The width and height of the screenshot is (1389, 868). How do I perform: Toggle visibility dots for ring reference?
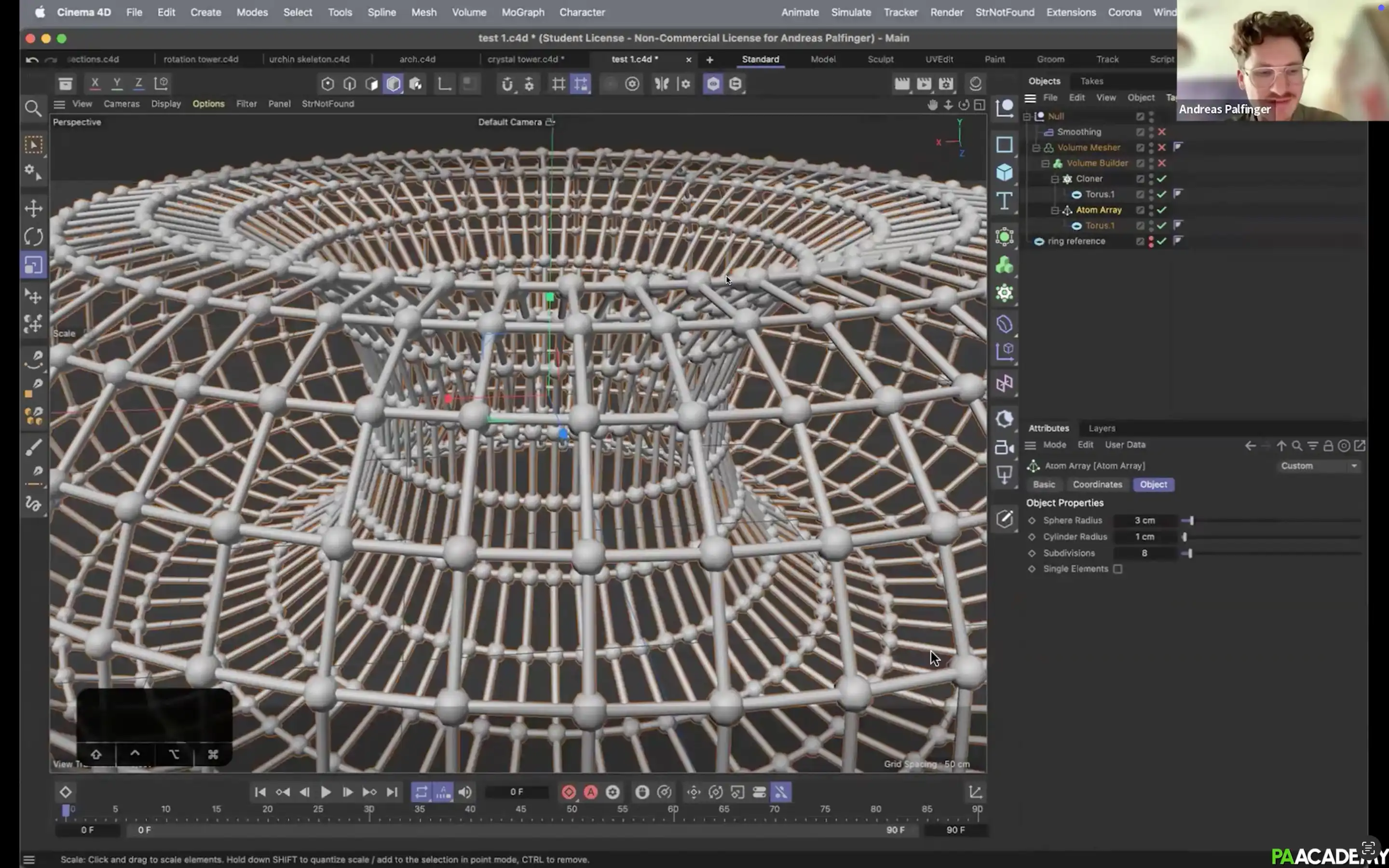[1151, 241]
